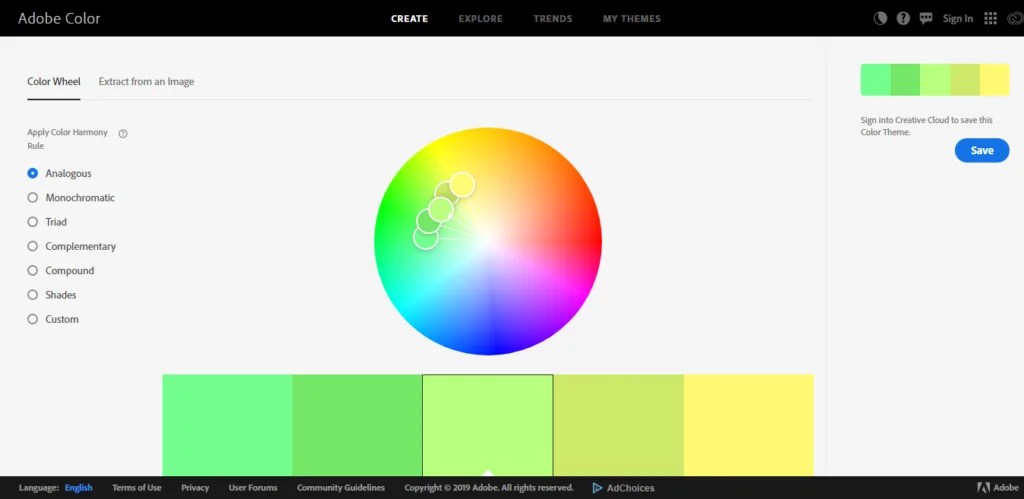This screenshot has width=1024, height=499.
Task: Go to the Explore tab
Action: [x=481, y=18]
